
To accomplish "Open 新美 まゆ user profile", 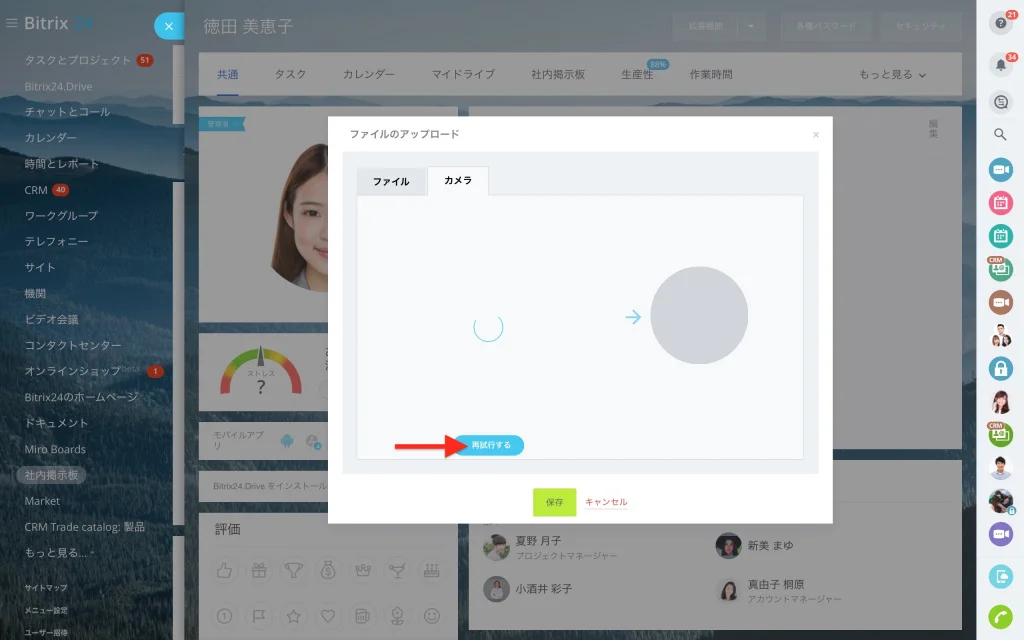I will pyautogui.click(x=770, y=545).
